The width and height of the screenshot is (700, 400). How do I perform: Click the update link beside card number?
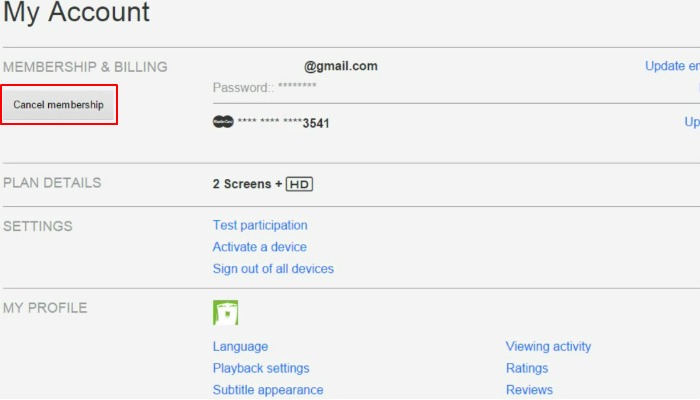click(691, 122)
